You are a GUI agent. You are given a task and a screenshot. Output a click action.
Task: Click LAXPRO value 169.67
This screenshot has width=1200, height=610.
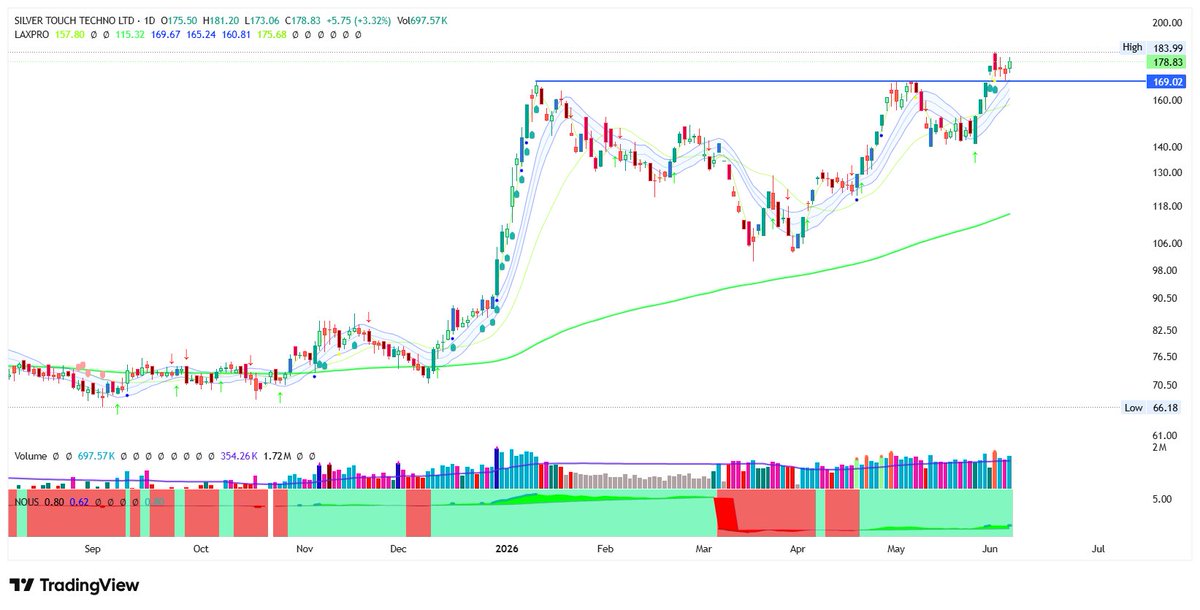[167, 34]
